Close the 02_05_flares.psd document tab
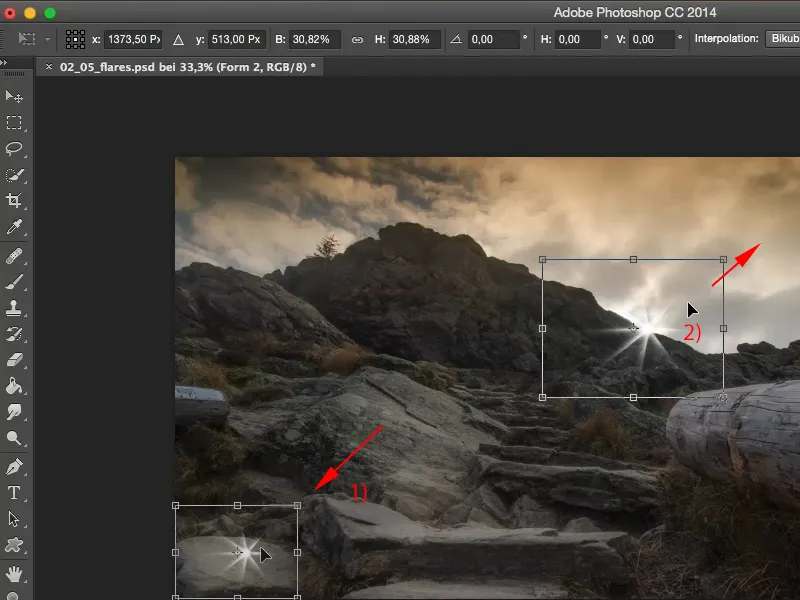Image resolution: width=800 pixels, height=600 pixels. tap(48, 66)
